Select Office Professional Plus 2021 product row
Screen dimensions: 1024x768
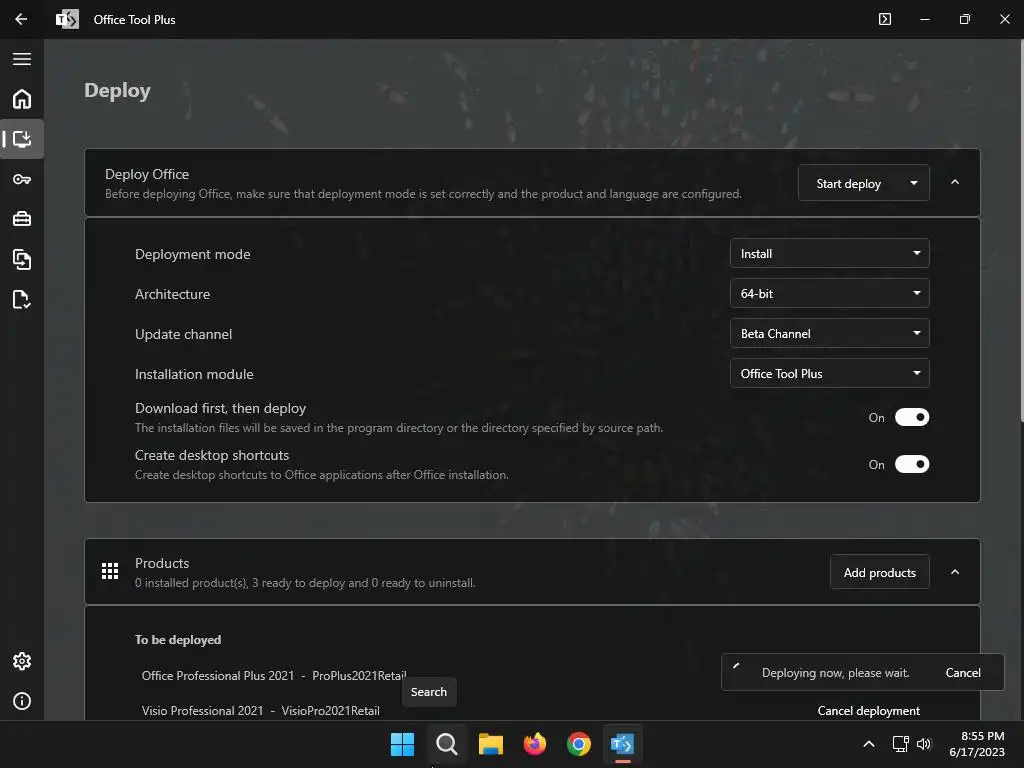pyautogui.click(x=274, y=675)
